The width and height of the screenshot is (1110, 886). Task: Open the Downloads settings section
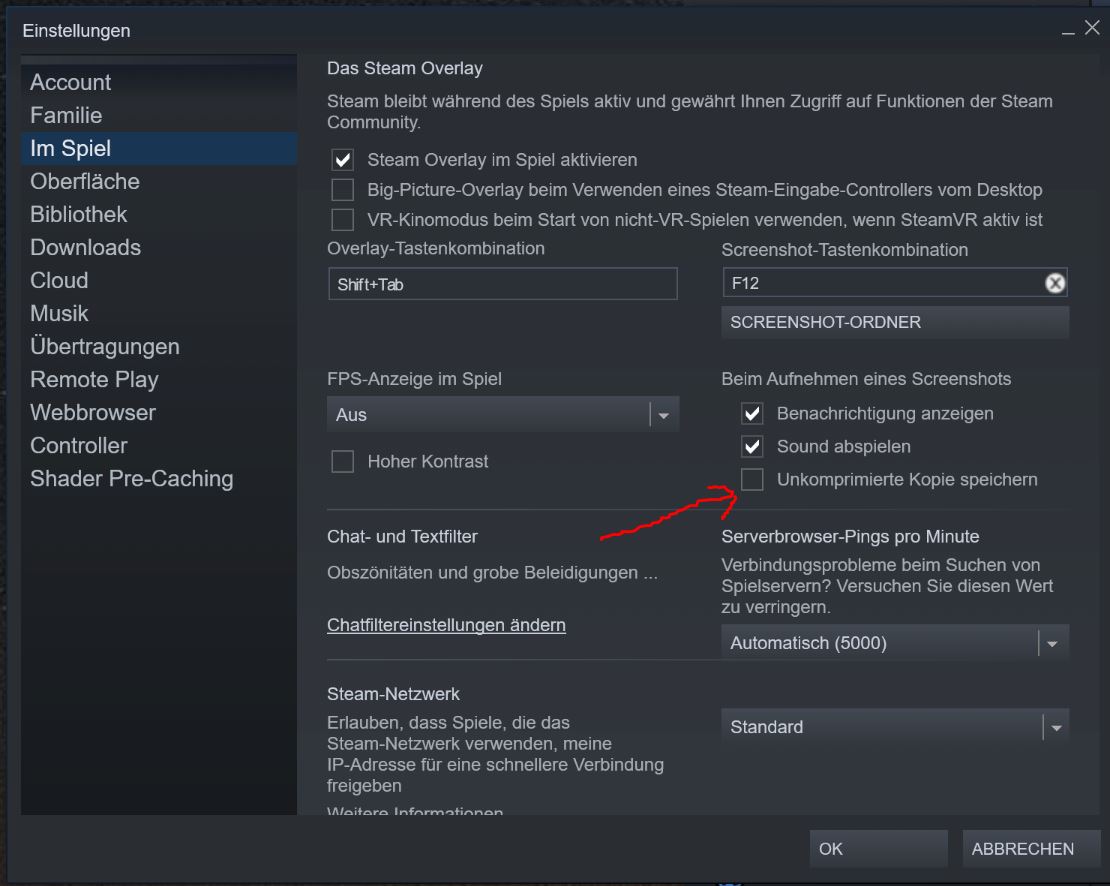pos(85,248)
